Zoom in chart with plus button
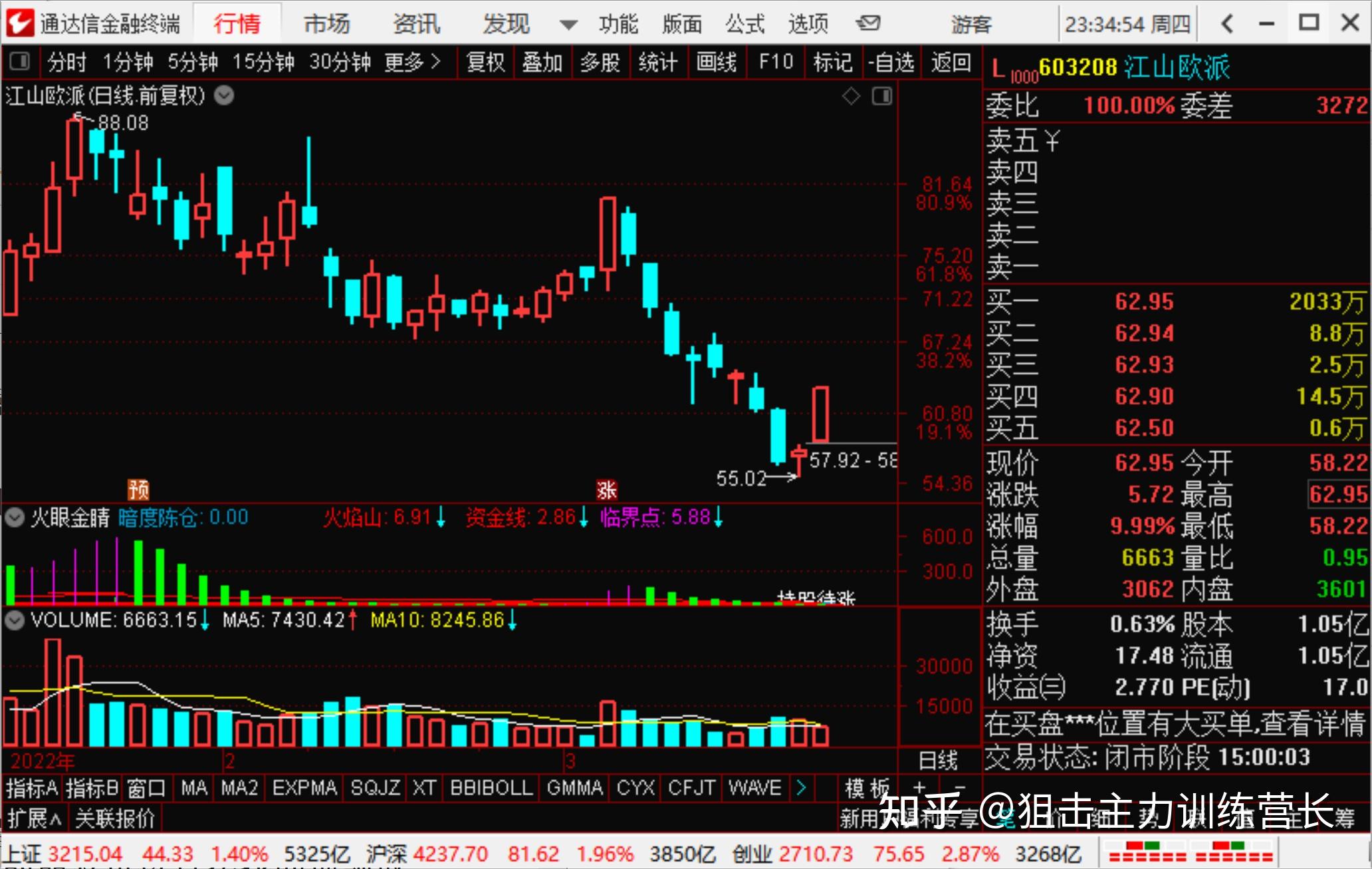This screenshot has height=869, width=1372. point(920,787)
